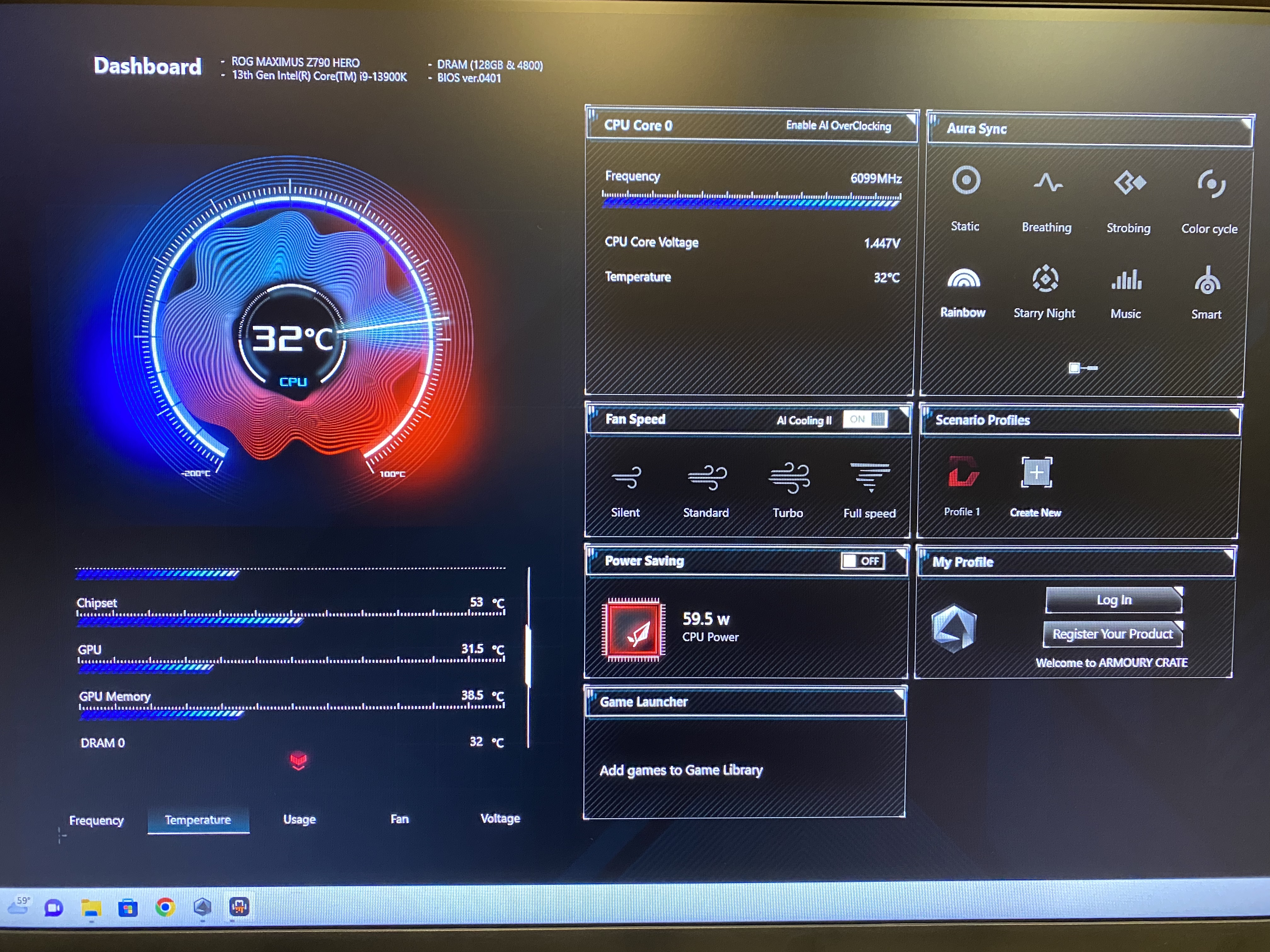Expand the Aura Sync panel corner
The height and width of the screenshot is (952, 1270).
[1246, 123]
